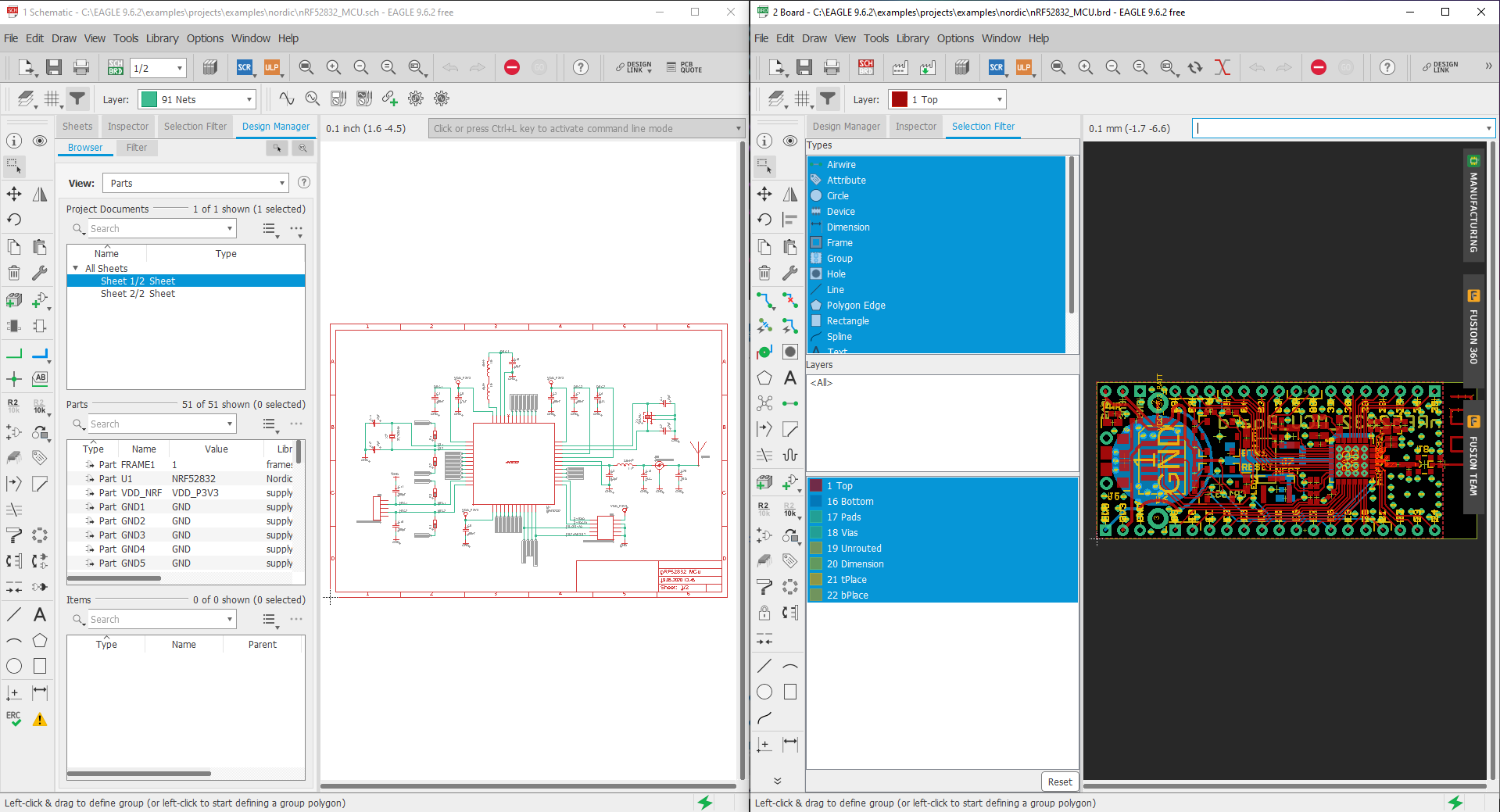Toggle Polygon Edge type in filter list

pyautogui.click(x=855, y=306)
